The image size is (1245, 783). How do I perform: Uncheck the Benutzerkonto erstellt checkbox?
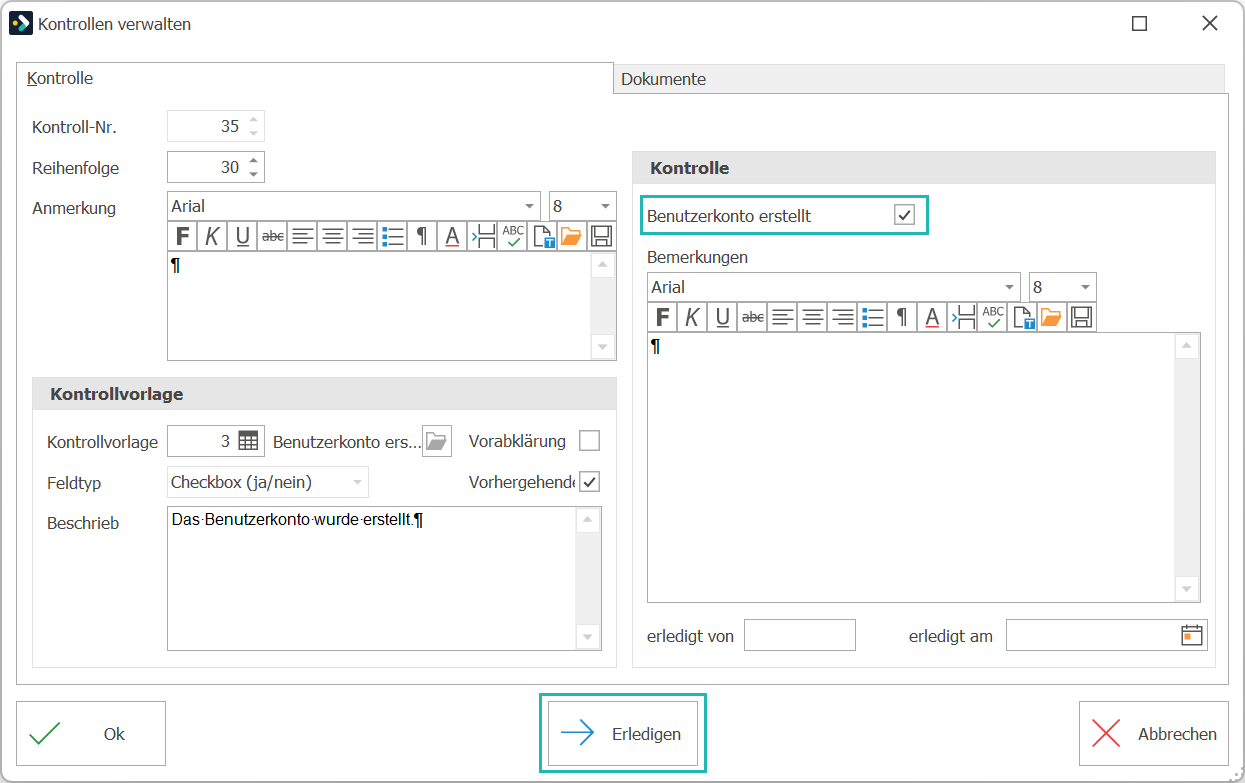(x=904, y=215)
